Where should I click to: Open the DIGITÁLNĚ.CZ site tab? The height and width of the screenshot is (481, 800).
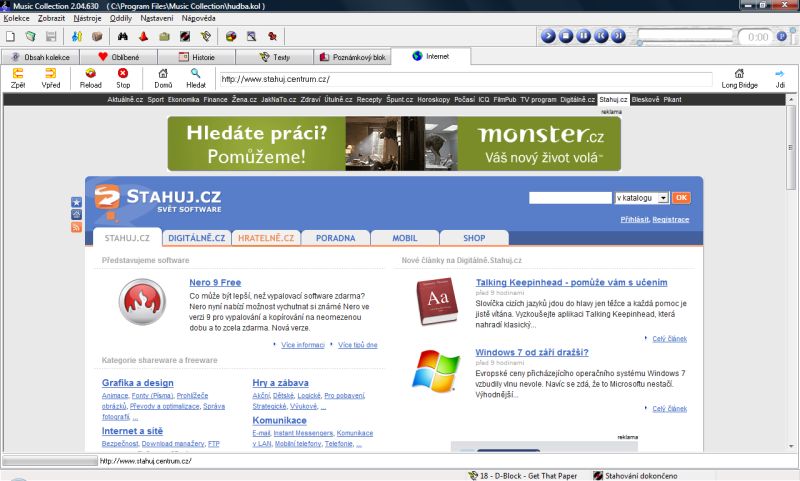pyautogui.click(x=196, y=238)
